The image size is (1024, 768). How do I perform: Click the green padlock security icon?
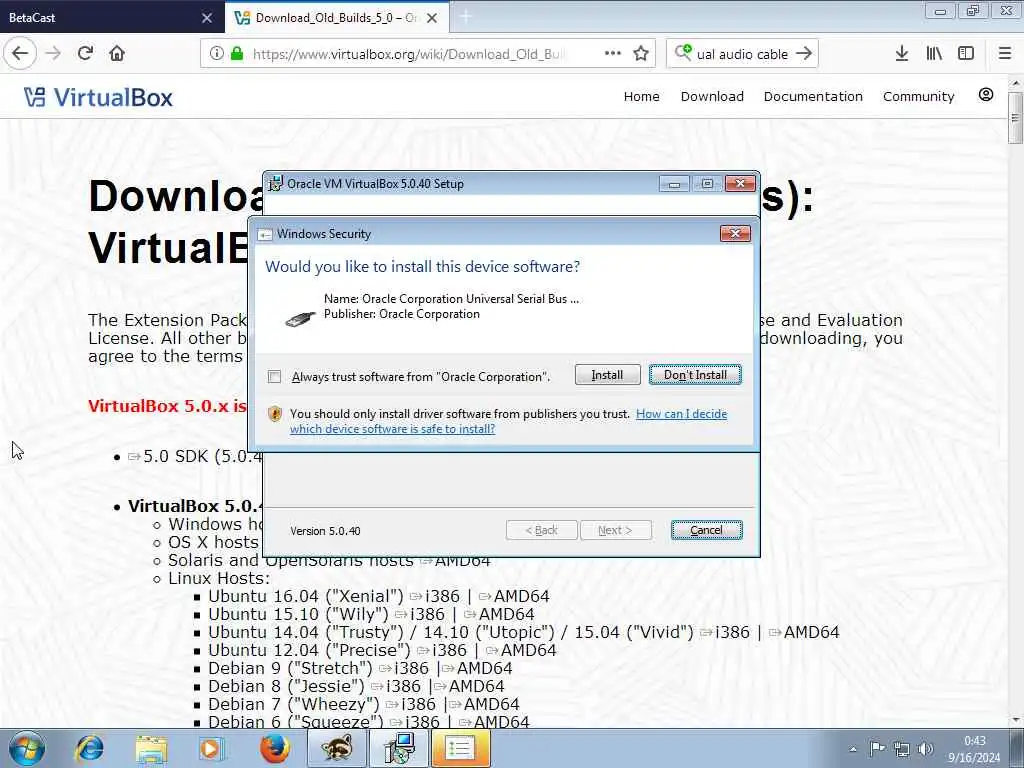[237, 54]
